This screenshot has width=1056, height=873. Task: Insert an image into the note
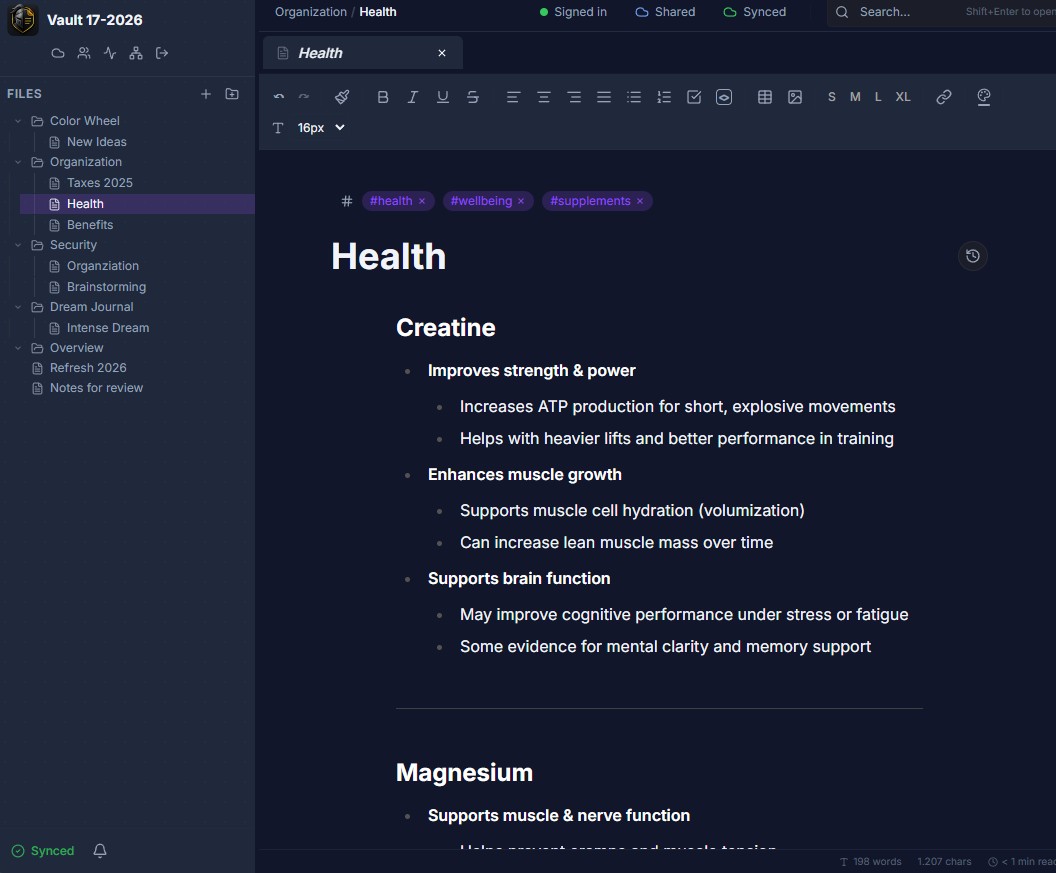click(795, 97)
